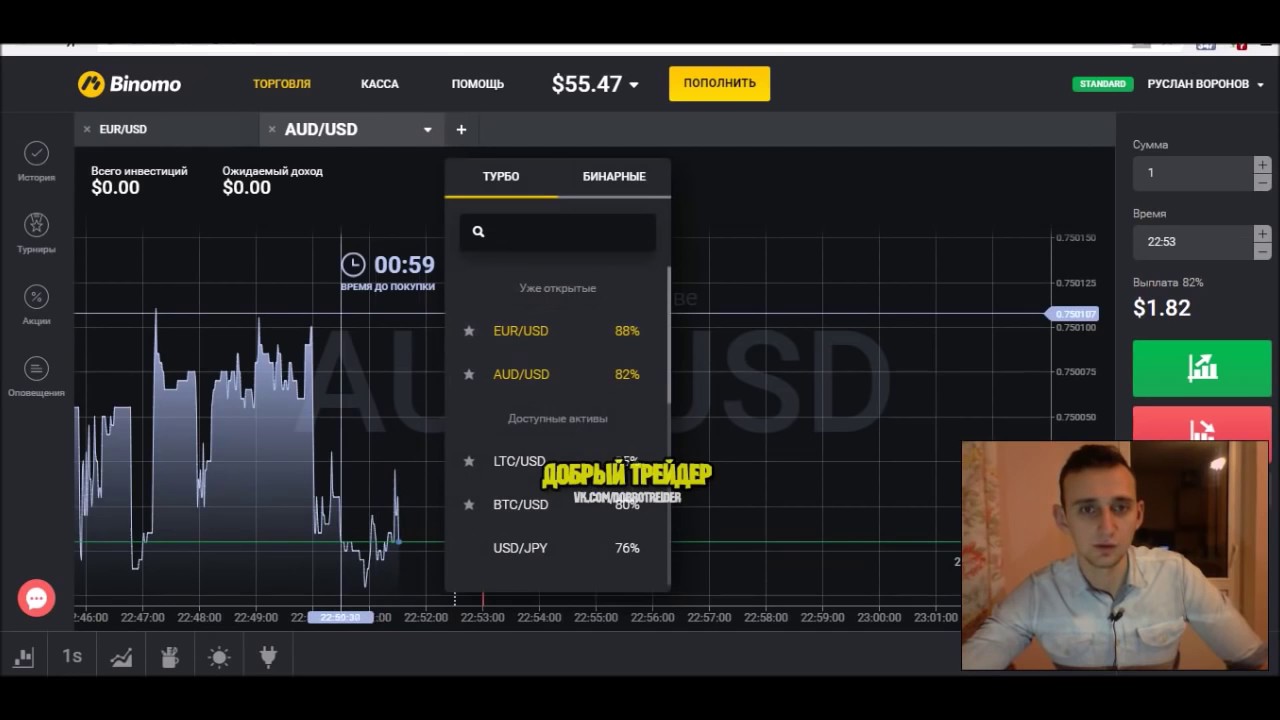
Task: Switch to the ТУРБО tab
Action: coord(501,177)
